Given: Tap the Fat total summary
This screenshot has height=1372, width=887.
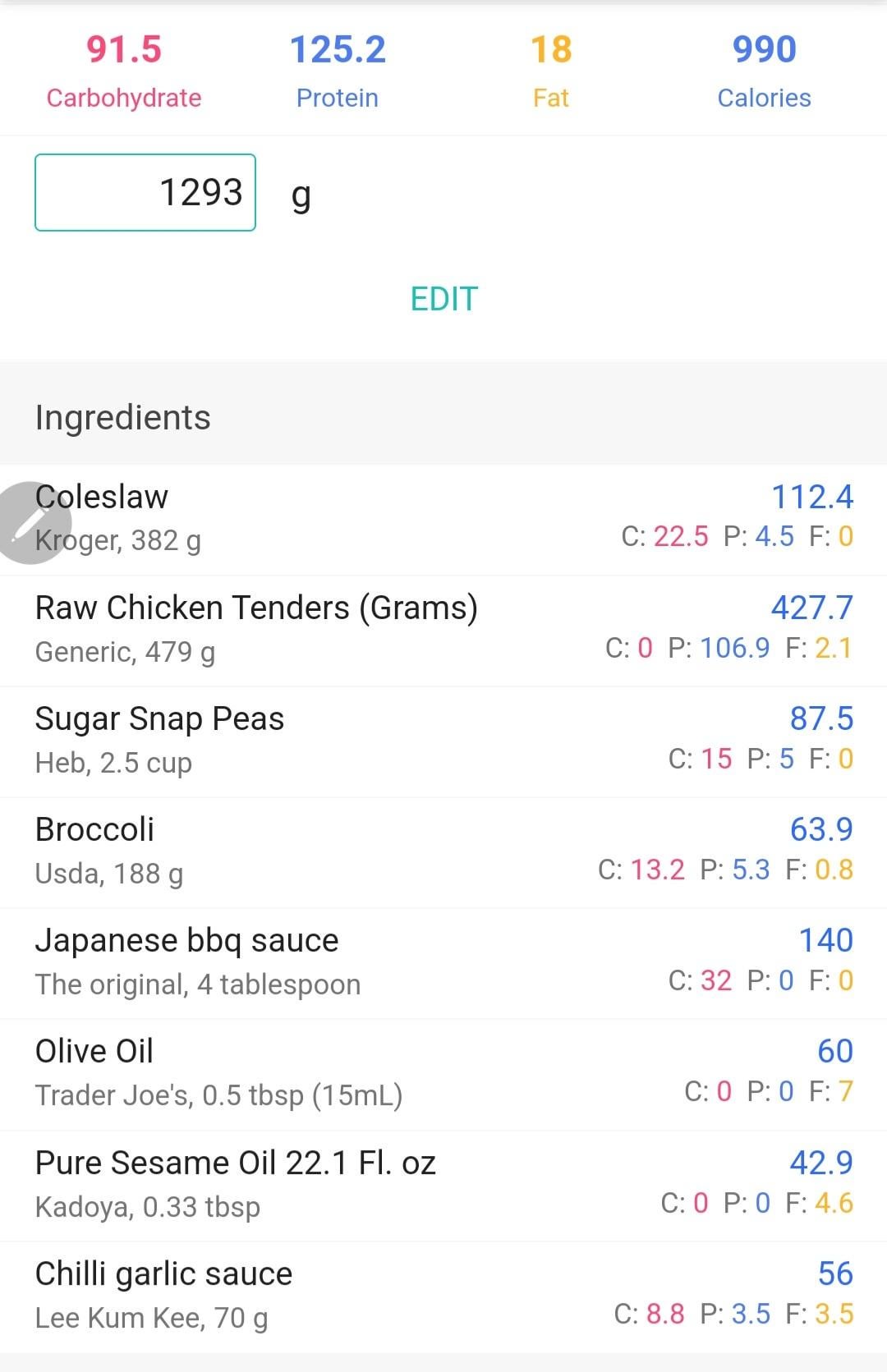Looking at the screenshot, I should click(x=550, y=71).
